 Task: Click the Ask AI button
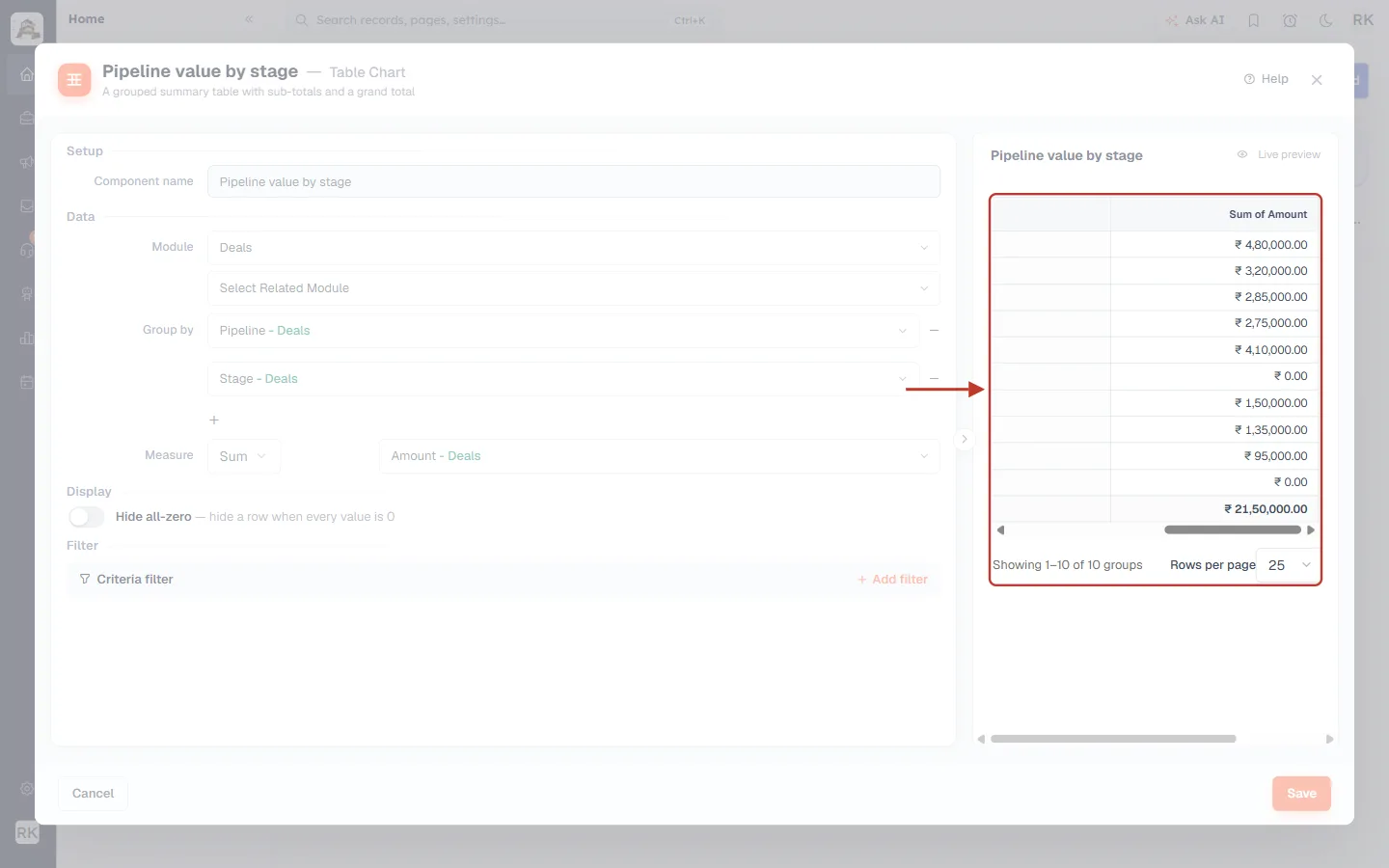1194,20
